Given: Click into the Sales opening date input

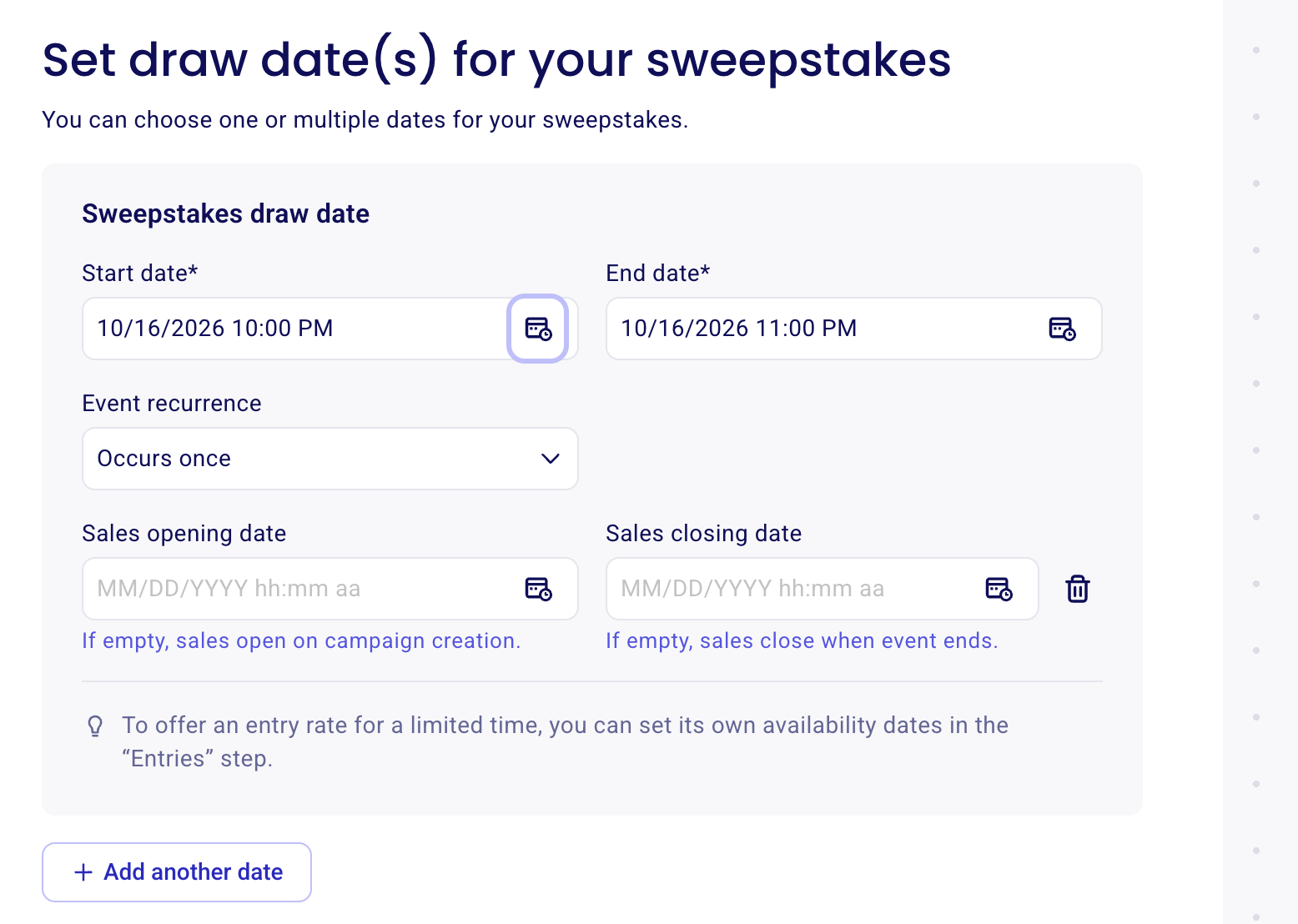Looking at the screenshot, I should pos(330,589).
